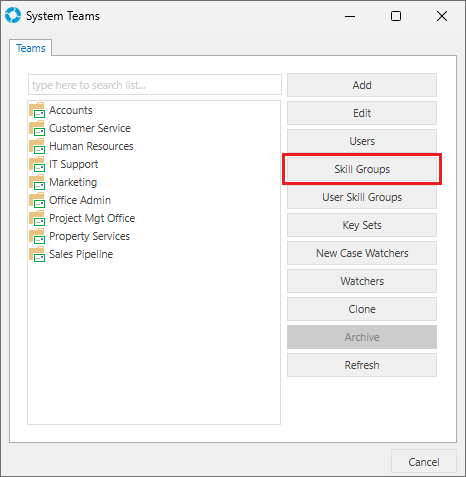466x477 pixels.
Task: Open the Key Sets button
Action: click(362, 225)
